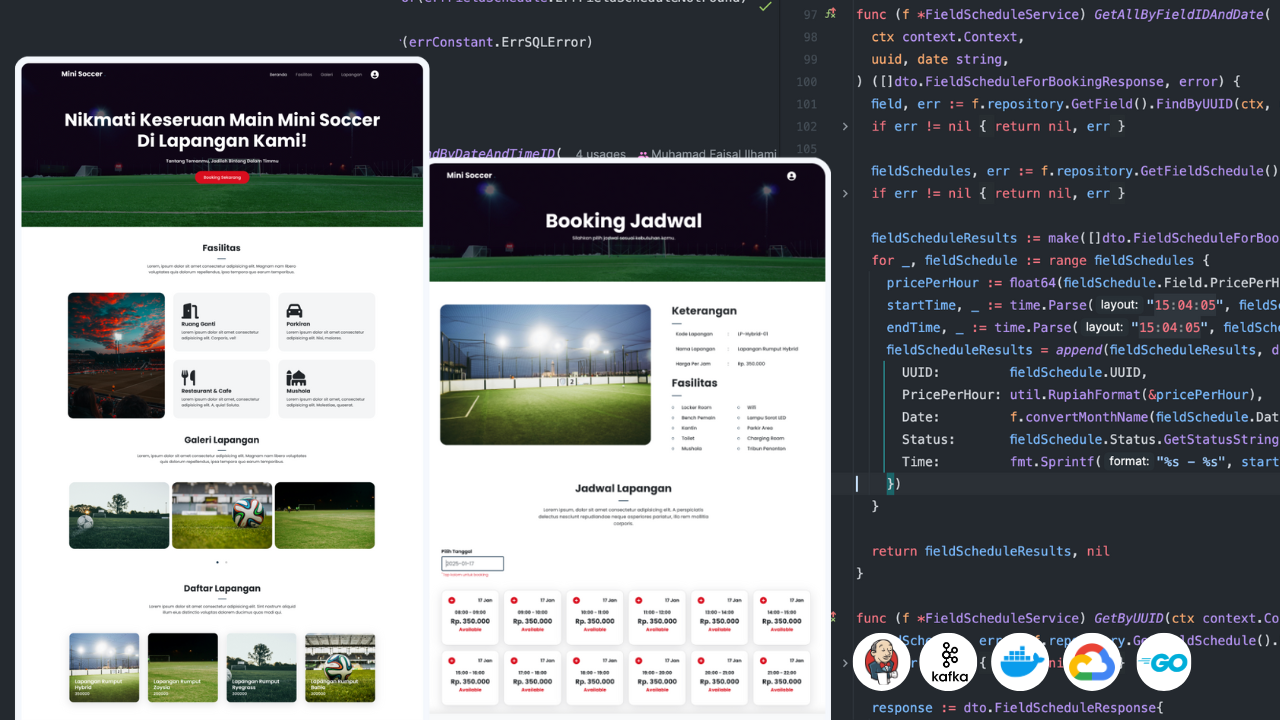
Task: Open the Lapangan Rumput Hybrid field card
Action: coord(104,667)
